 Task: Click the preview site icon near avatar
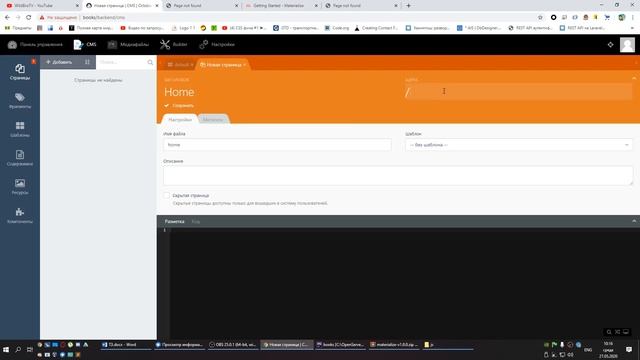[610, 44]
